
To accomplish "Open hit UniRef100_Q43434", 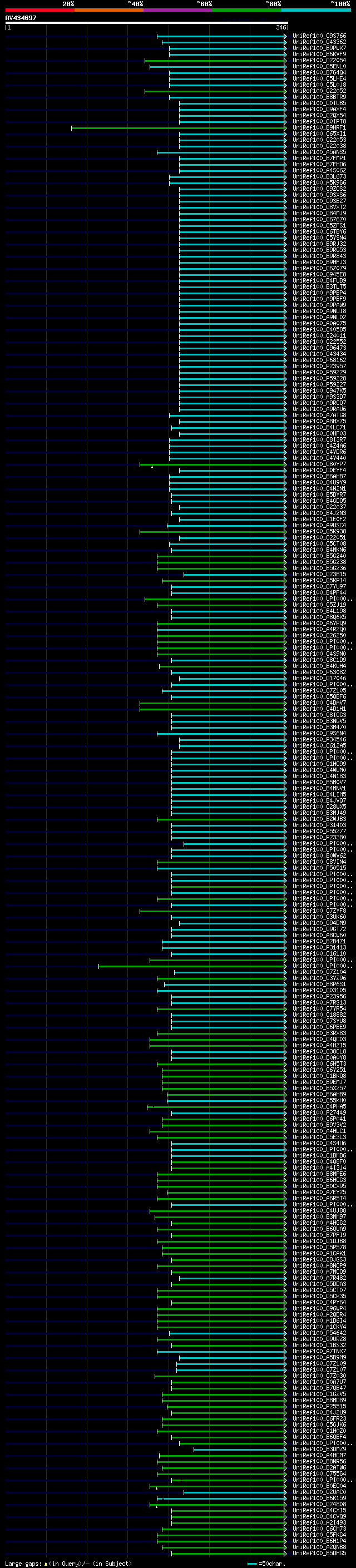I will coord(319,354).
